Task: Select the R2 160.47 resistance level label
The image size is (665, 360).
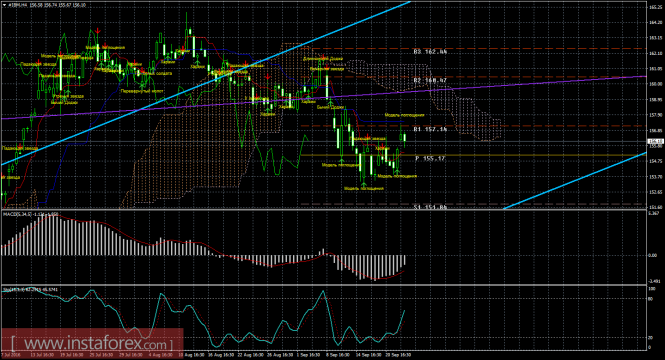Action: coord(430,80)
